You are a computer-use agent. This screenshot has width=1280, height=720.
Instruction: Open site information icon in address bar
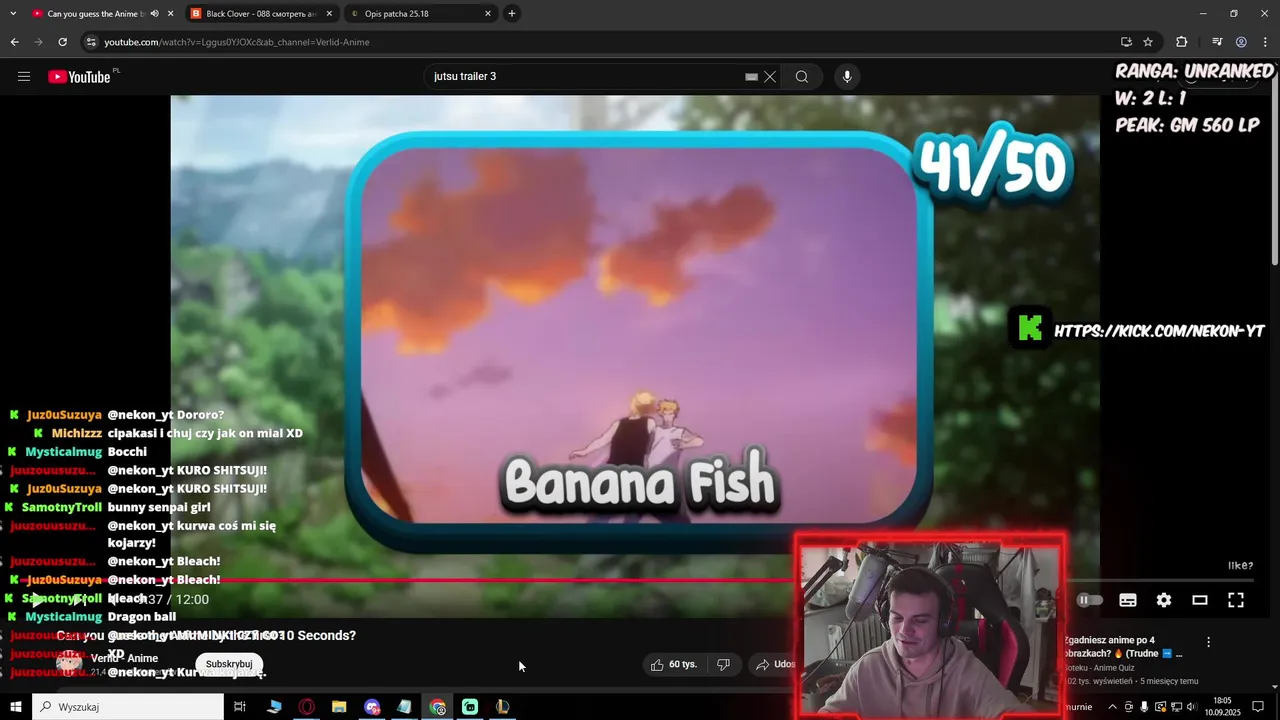tap(91, 42)
